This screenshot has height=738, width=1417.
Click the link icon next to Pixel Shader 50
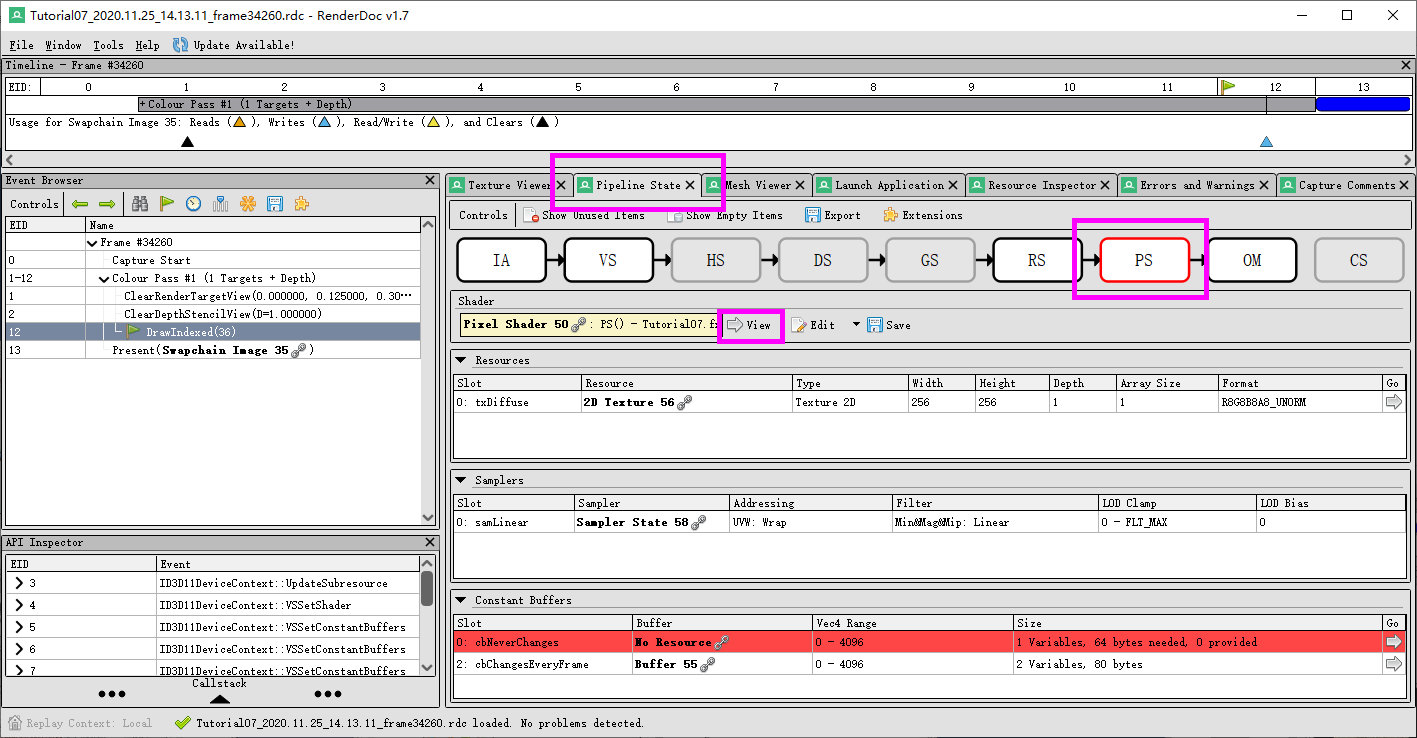click(578, 325)
